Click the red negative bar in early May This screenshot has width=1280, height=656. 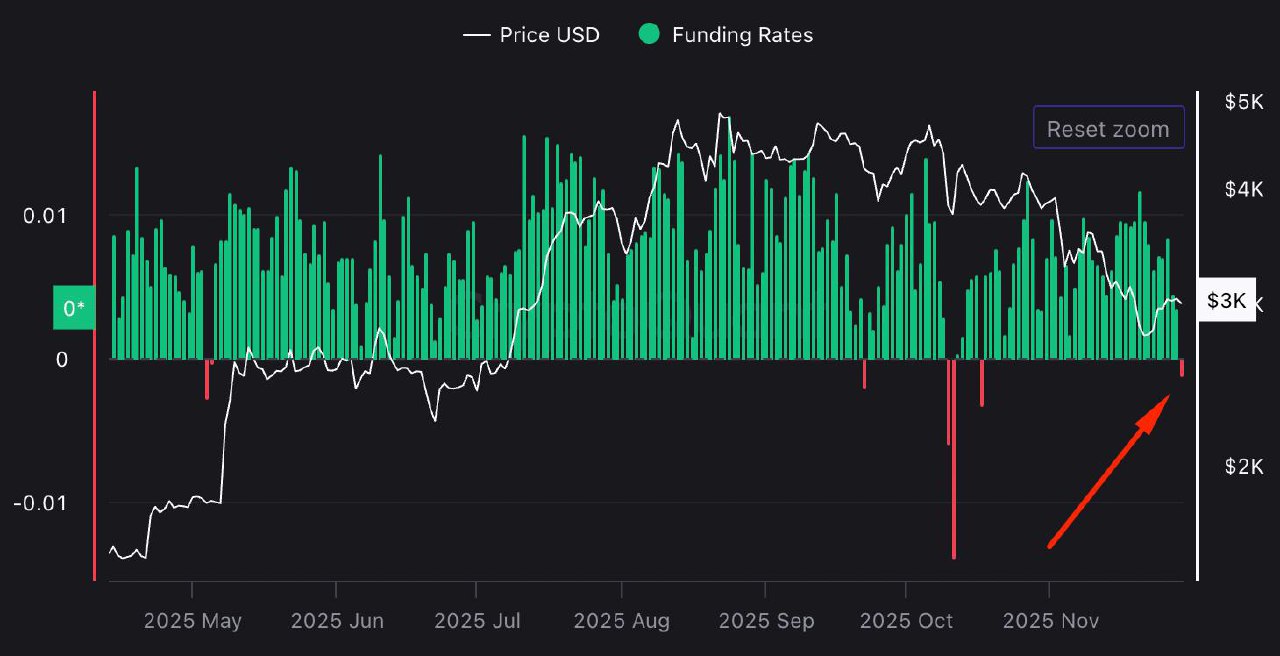(x=207, y=379)
